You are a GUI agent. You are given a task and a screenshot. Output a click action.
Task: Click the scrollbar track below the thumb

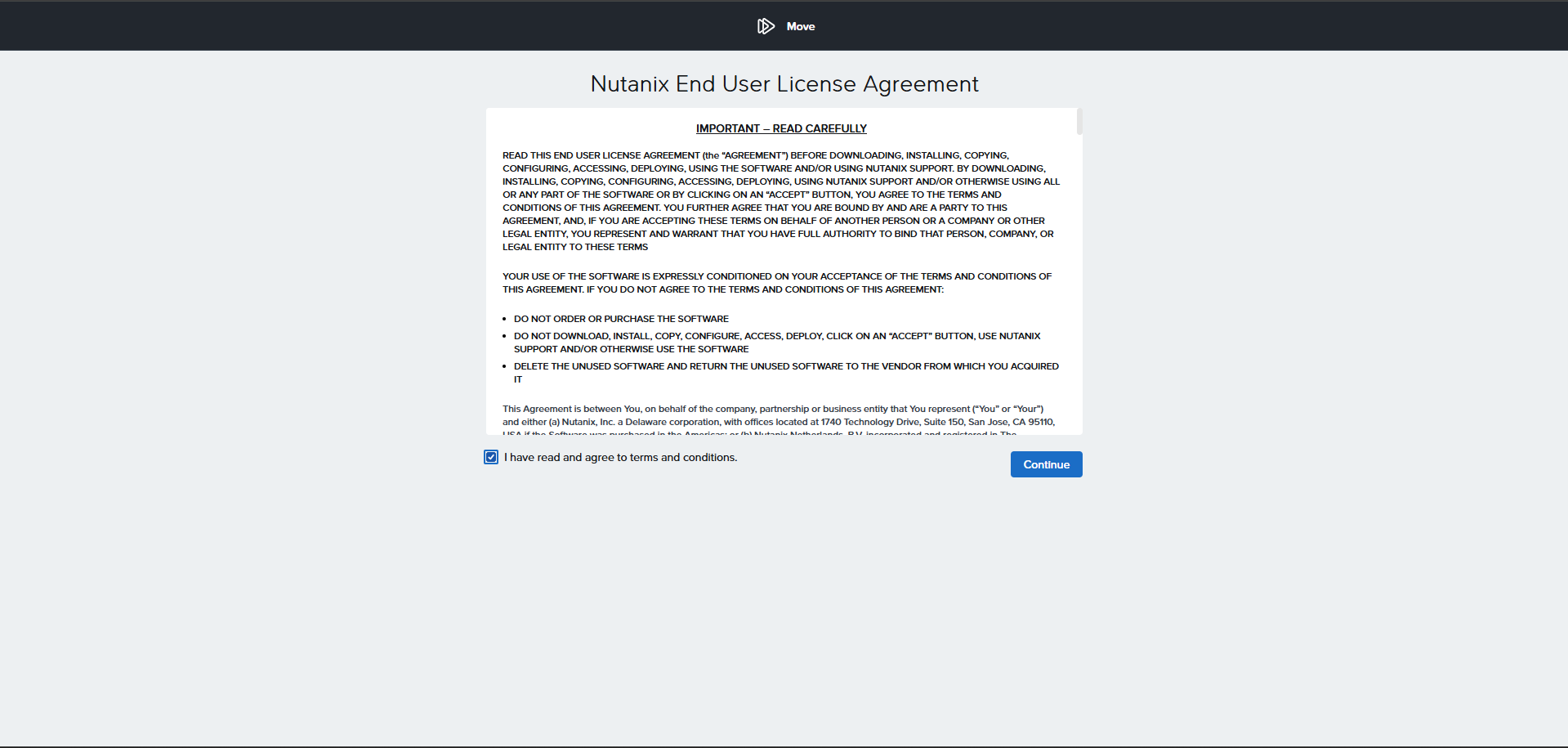pos(1079,286)
